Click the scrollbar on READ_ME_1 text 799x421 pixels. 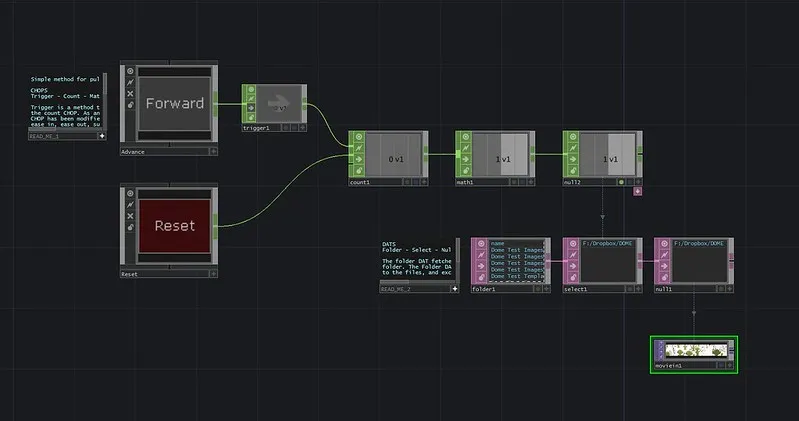(x=104, y=100)
